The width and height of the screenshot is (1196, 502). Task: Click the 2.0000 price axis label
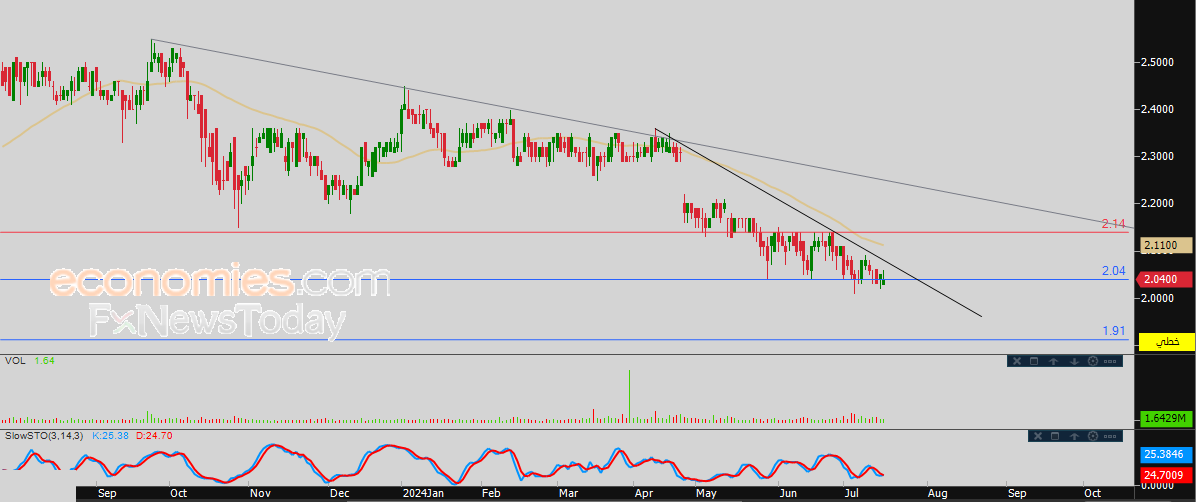tap(1156, 298)
